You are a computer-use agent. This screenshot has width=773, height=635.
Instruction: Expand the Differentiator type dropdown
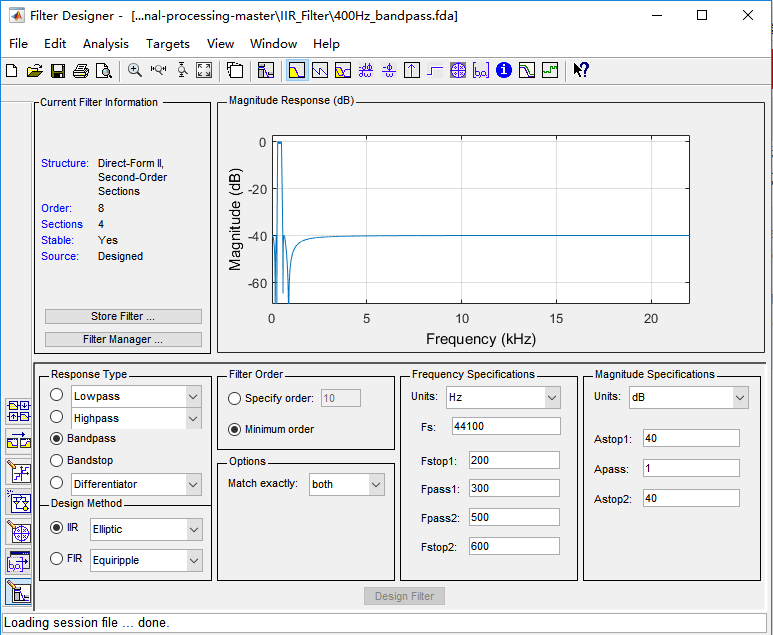(x=193, y=485)
